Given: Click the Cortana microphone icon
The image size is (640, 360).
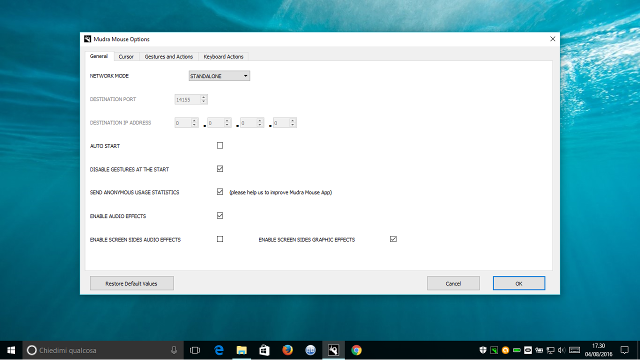Looking at the screenshot, I should pos(174,350).
